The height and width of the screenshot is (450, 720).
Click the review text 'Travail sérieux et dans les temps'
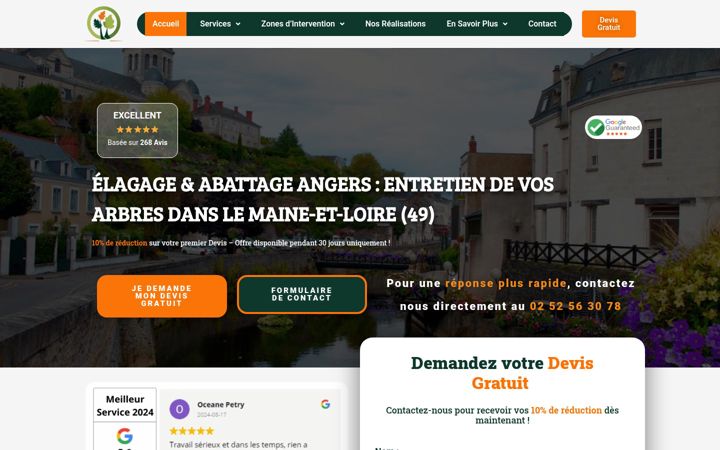coord(238,444)
